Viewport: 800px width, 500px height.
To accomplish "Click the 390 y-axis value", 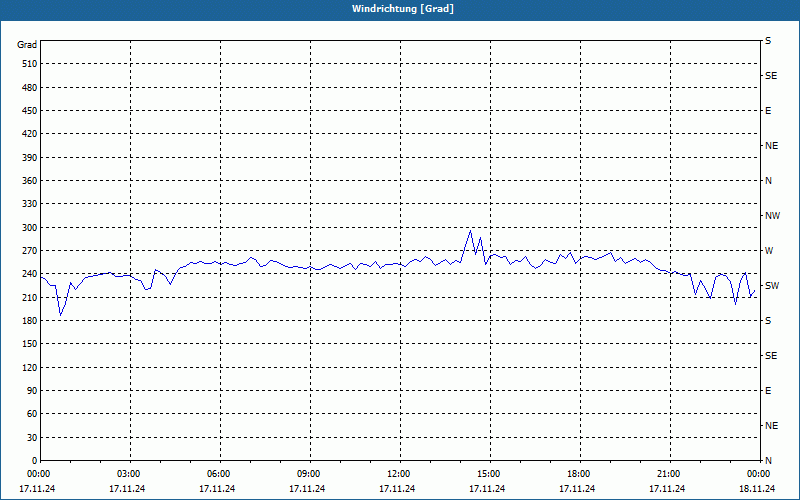I will tap(30, 158).
